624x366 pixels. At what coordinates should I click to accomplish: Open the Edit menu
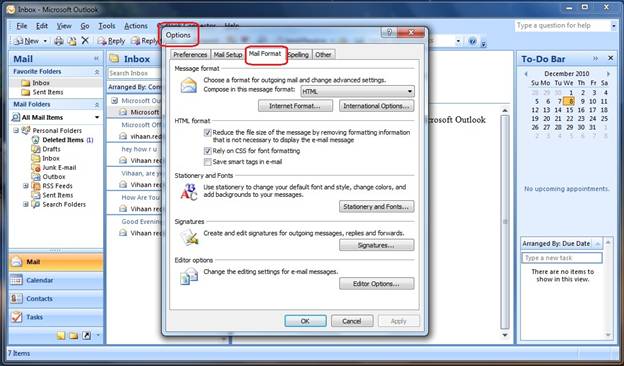pyautogui.click(x=42, y=26)
